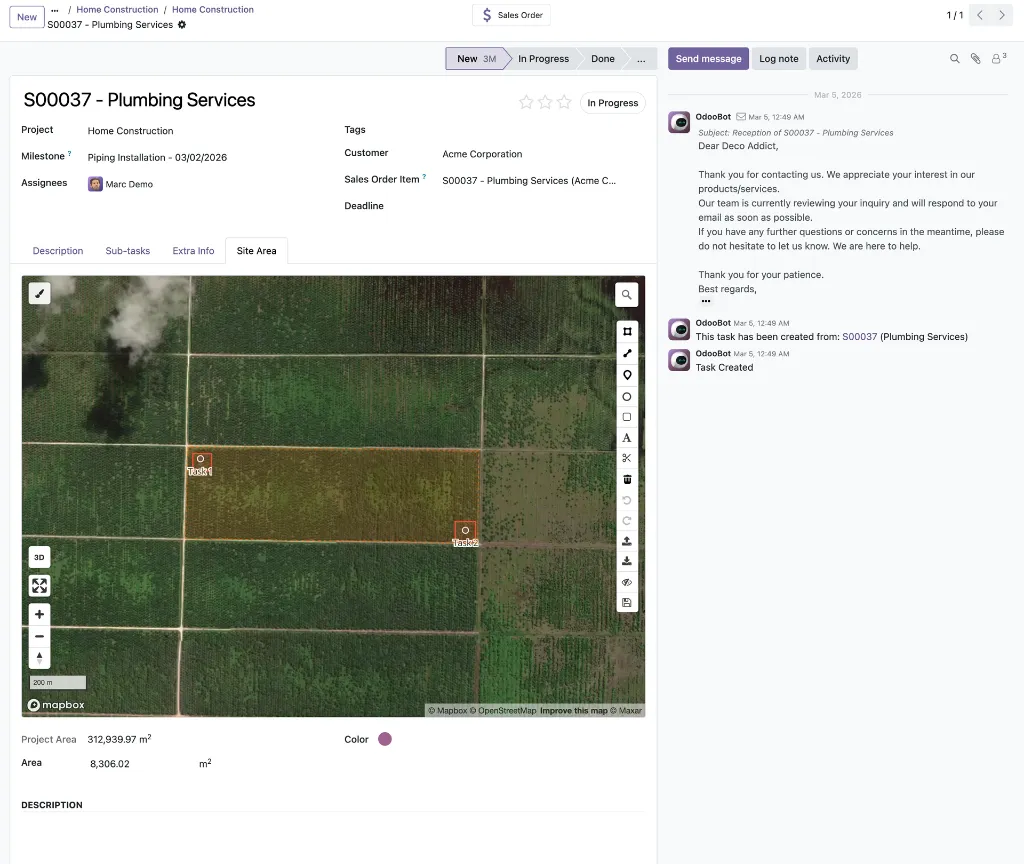Open the In Progress state selector pill
The width and height of the screenshot is (1024, 864).
612,103
